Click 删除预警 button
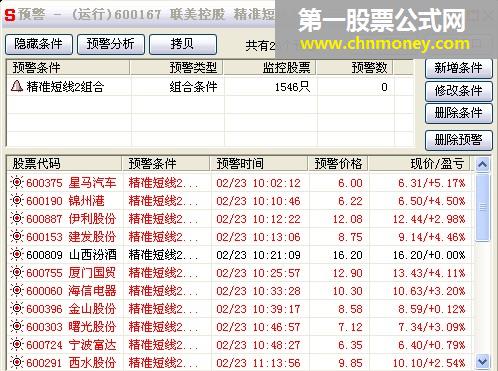Viewport: 498px width, 371px height. click(459, 140)
